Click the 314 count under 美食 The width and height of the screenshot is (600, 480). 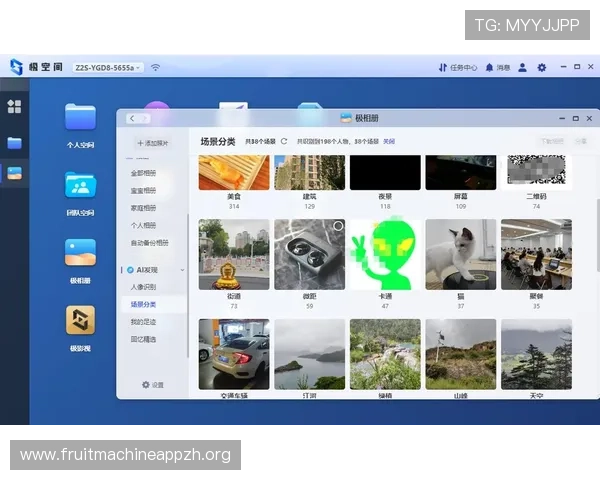point(234,207)
